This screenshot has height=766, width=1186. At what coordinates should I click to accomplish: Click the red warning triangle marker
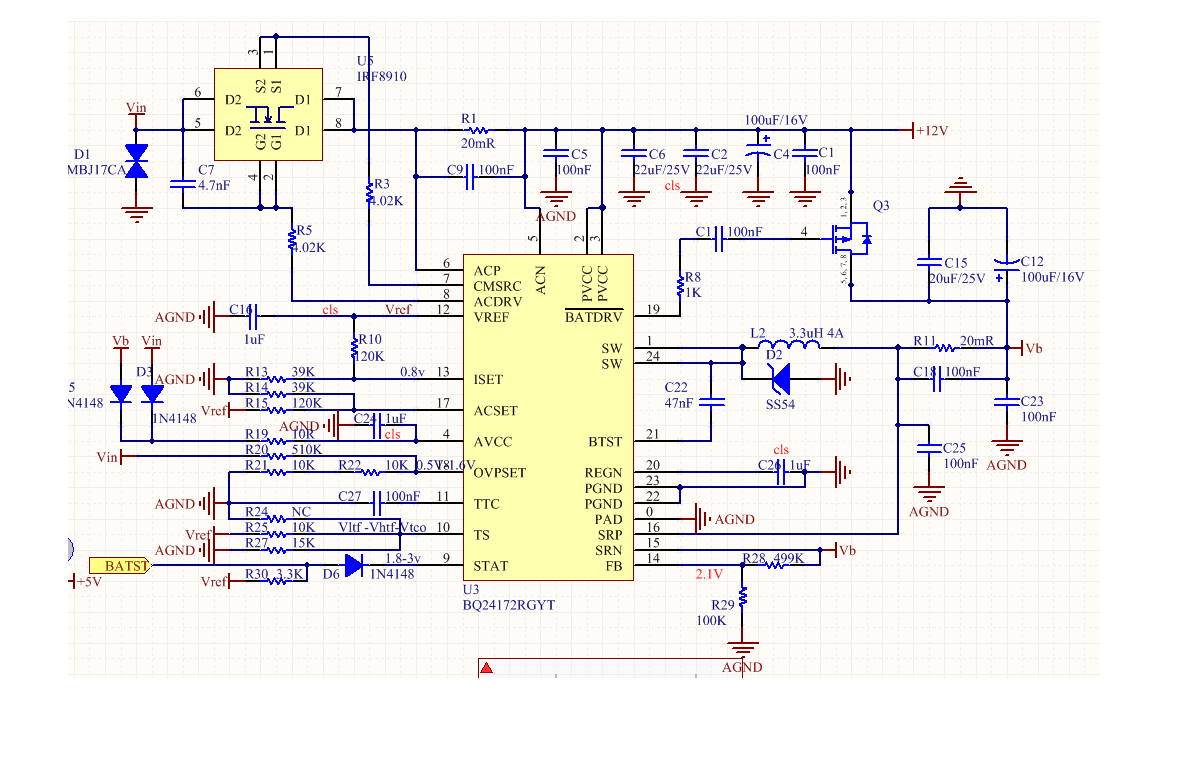487,668
